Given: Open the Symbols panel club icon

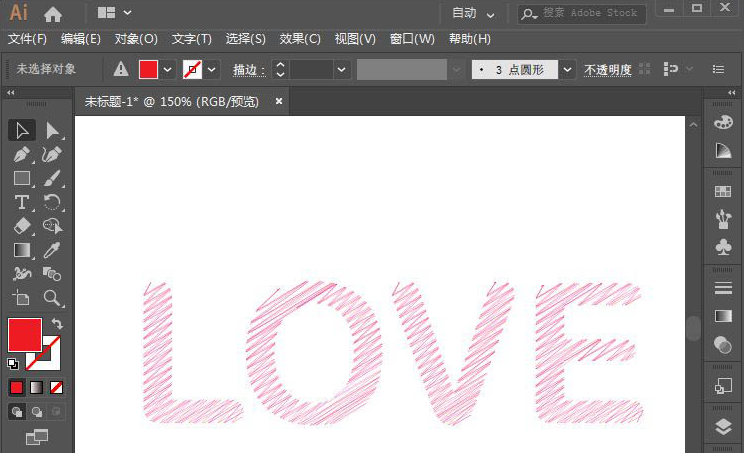Looking at the screenshot, I should 723,247.
